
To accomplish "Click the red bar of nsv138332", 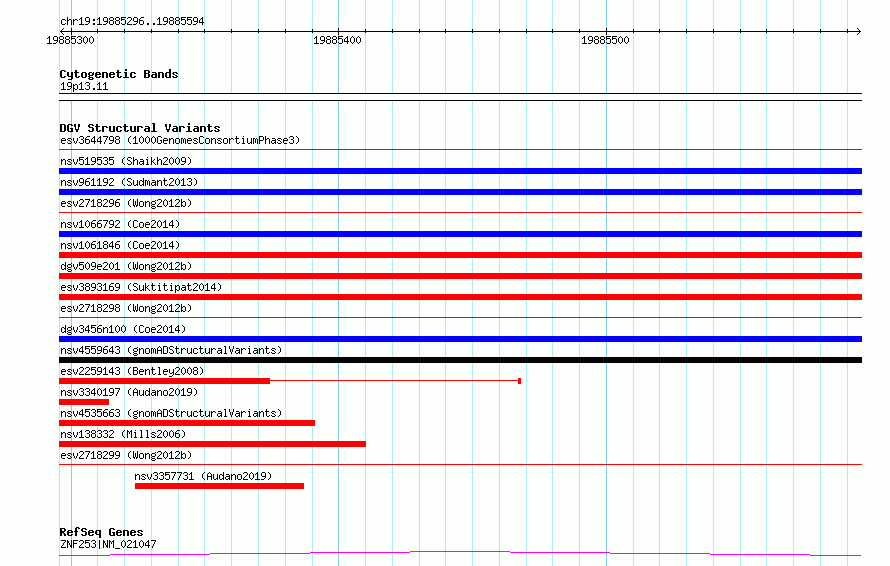I will click(212, 444).
